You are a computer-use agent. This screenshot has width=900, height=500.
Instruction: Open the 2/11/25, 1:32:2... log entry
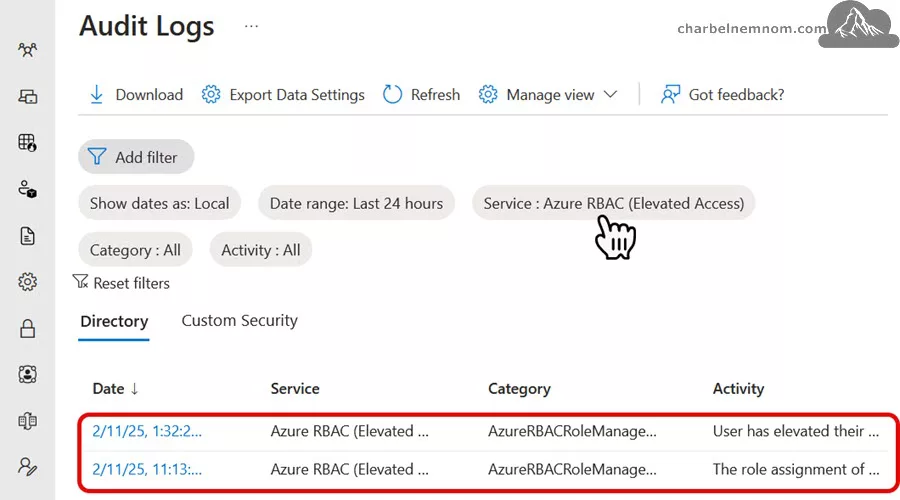147,431
